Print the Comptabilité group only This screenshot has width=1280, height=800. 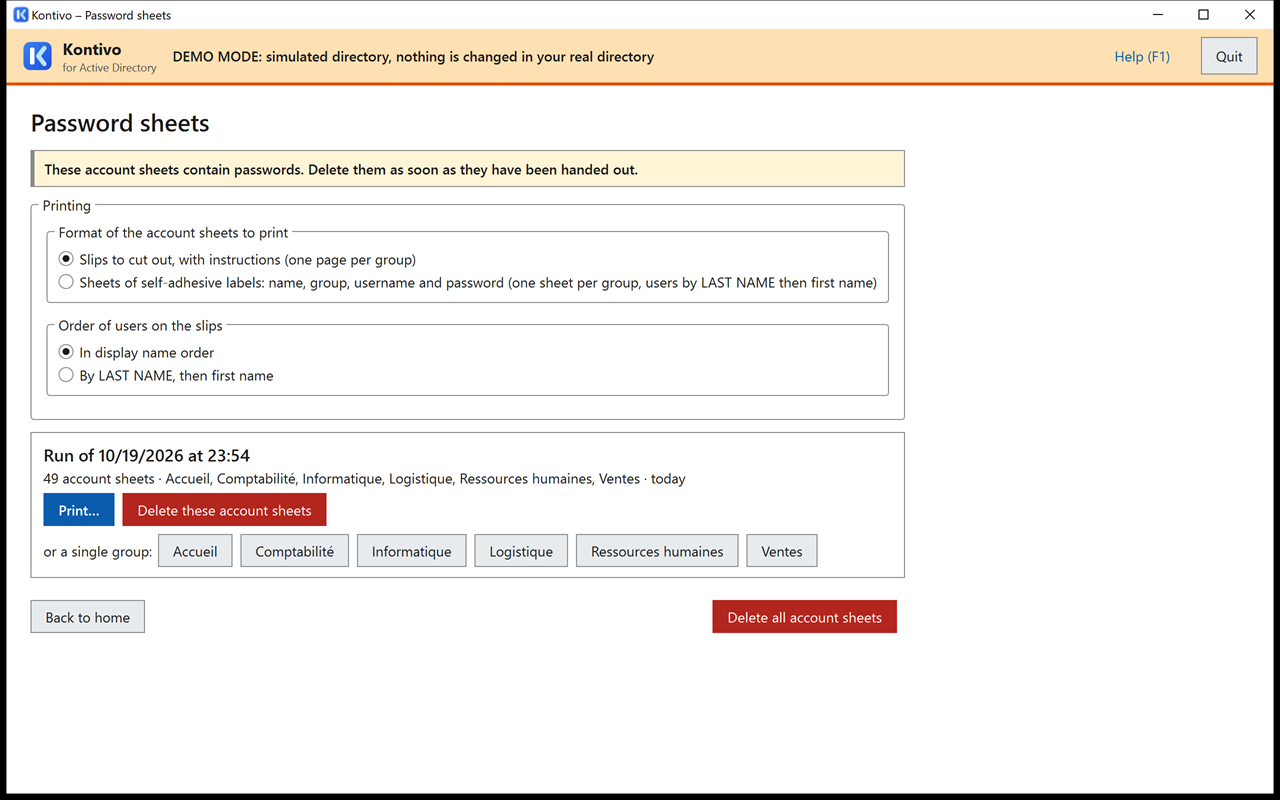(x=294, y=551)
